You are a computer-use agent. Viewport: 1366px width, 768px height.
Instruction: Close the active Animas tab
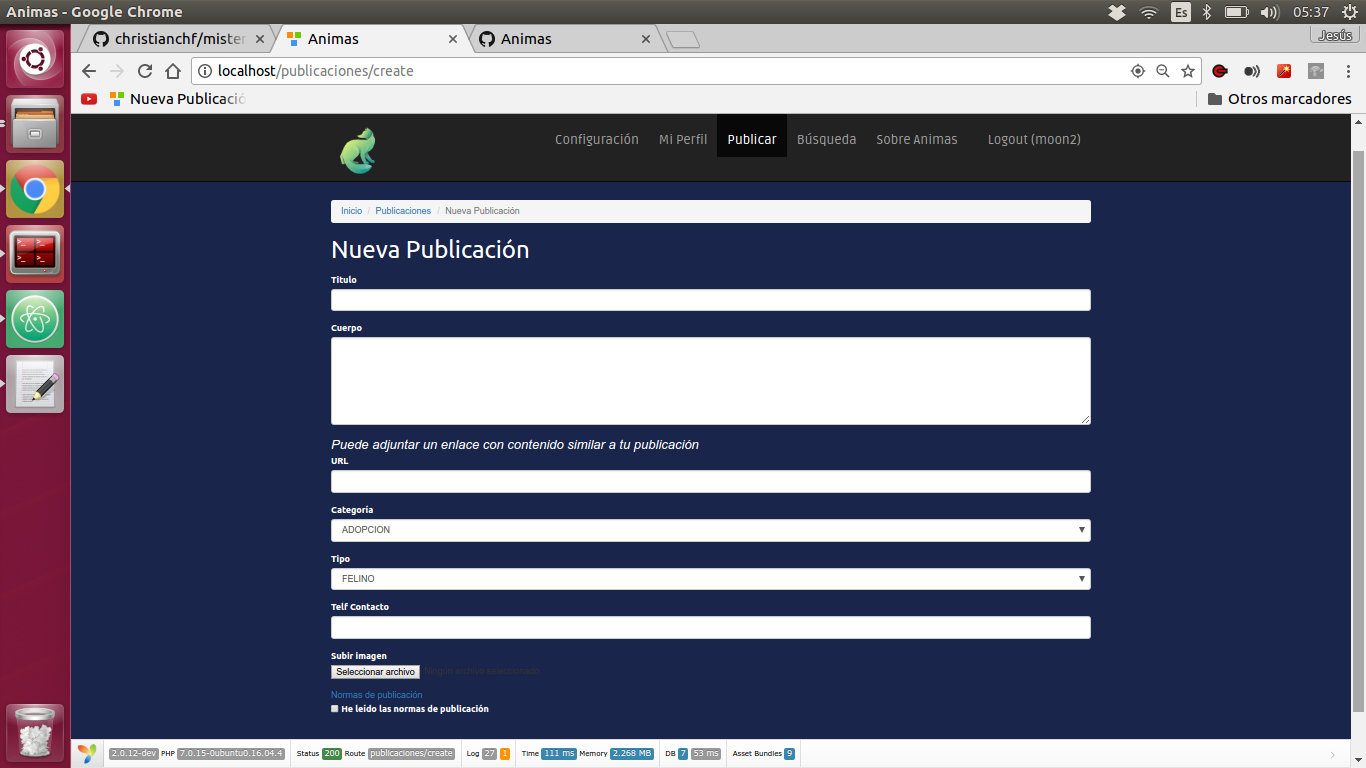click(x=453, y=39)
